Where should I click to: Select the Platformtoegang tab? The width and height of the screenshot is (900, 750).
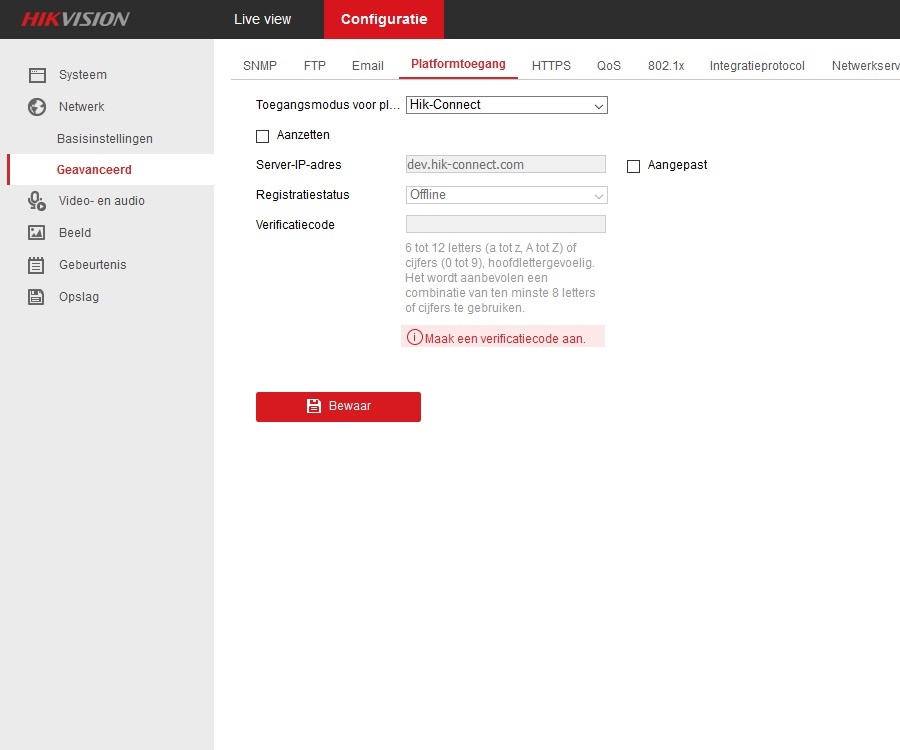point(458,64)
